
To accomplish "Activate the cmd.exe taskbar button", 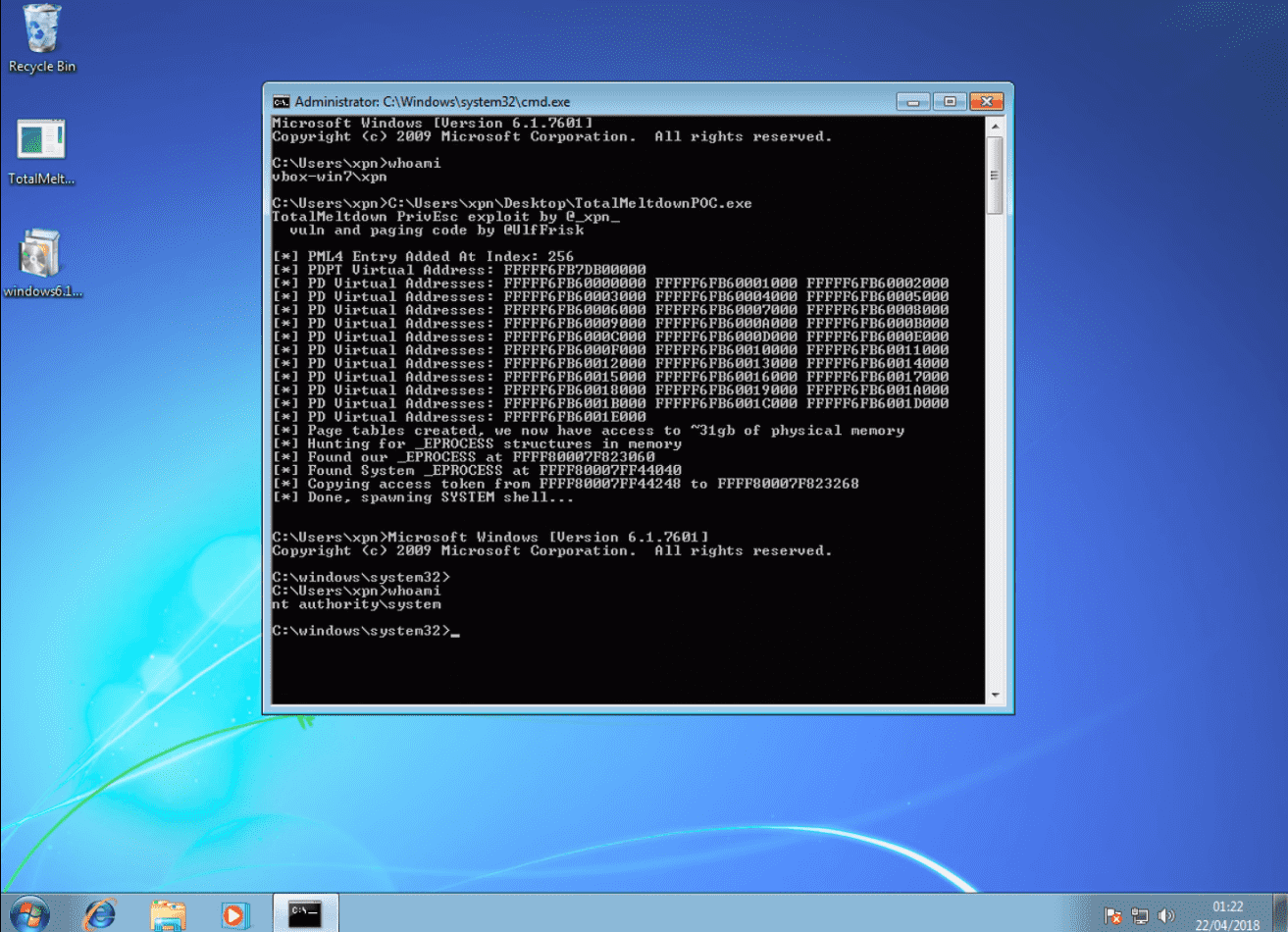I will [305, 913].
